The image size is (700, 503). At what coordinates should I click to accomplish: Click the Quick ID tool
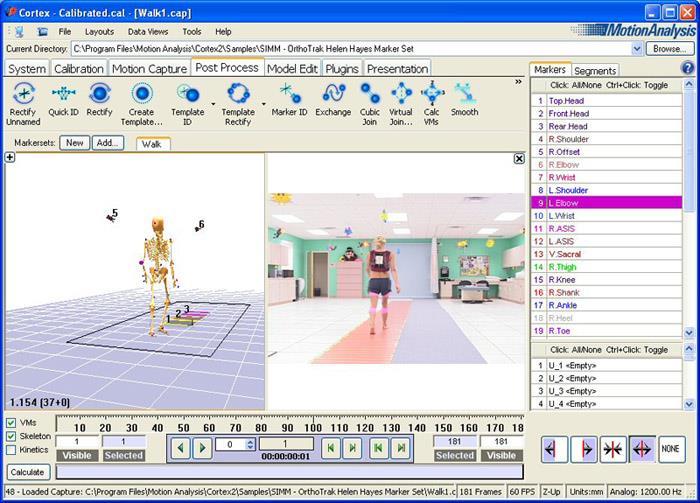pos(63,100)
